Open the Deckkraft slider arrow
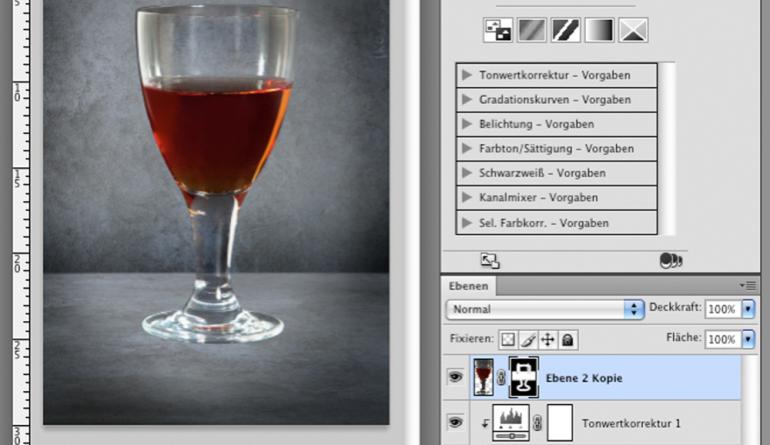This screenshot has width=770, height=445. pyautogui.click(x=748, y=309)
